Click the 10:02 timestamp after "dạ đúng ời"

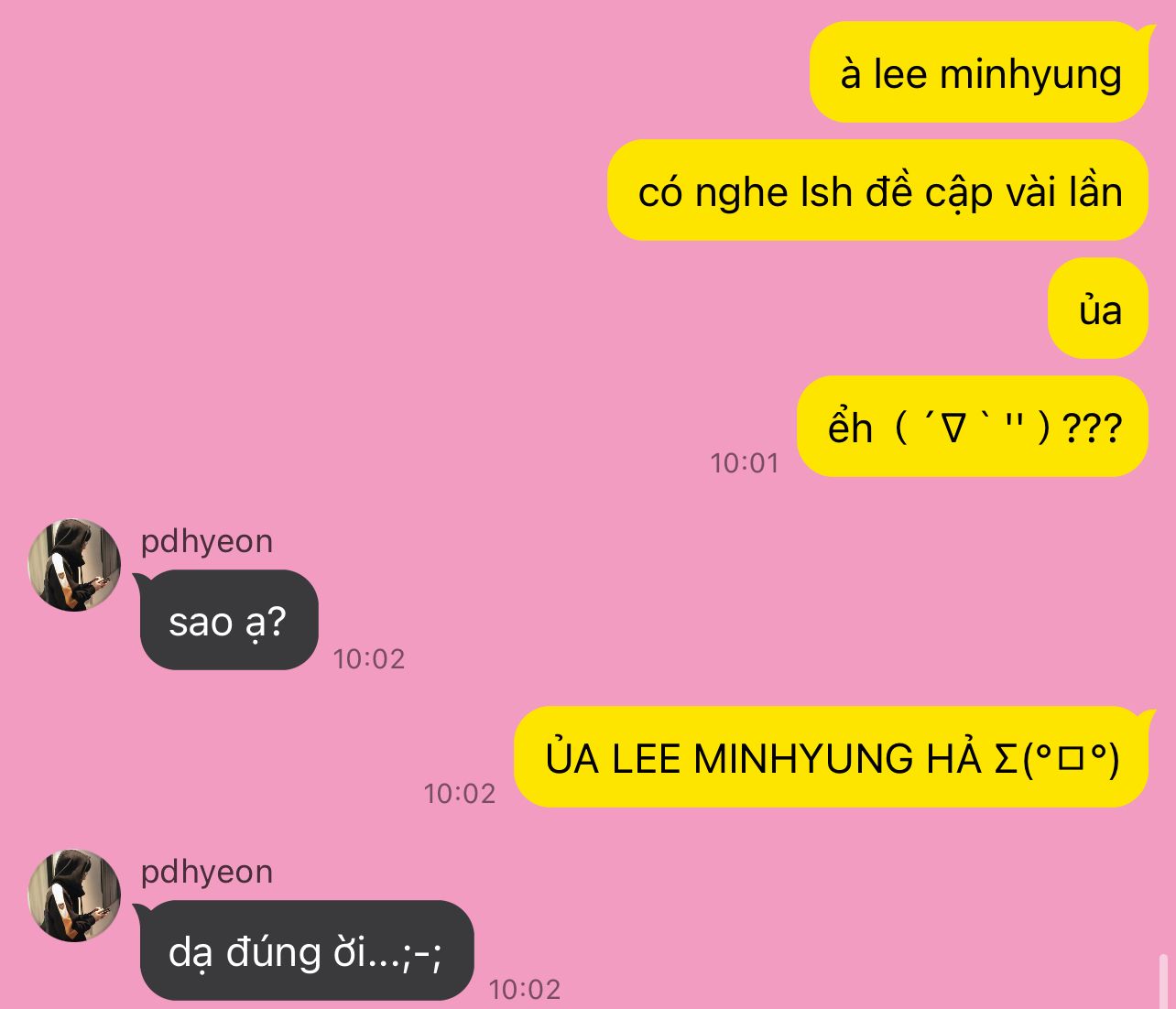(x=524, y=989)
